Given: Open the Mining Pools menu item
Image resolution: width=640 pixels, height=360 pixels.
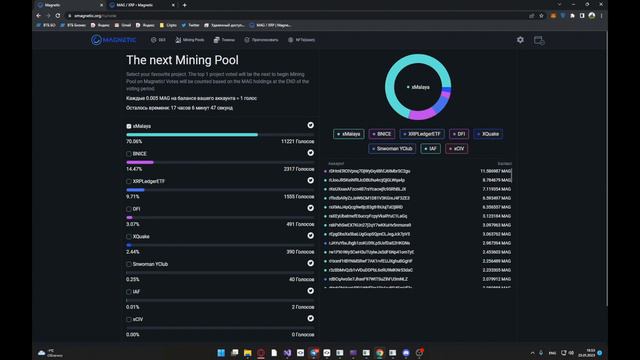Looking at the screenshot, I should [190, 40].
